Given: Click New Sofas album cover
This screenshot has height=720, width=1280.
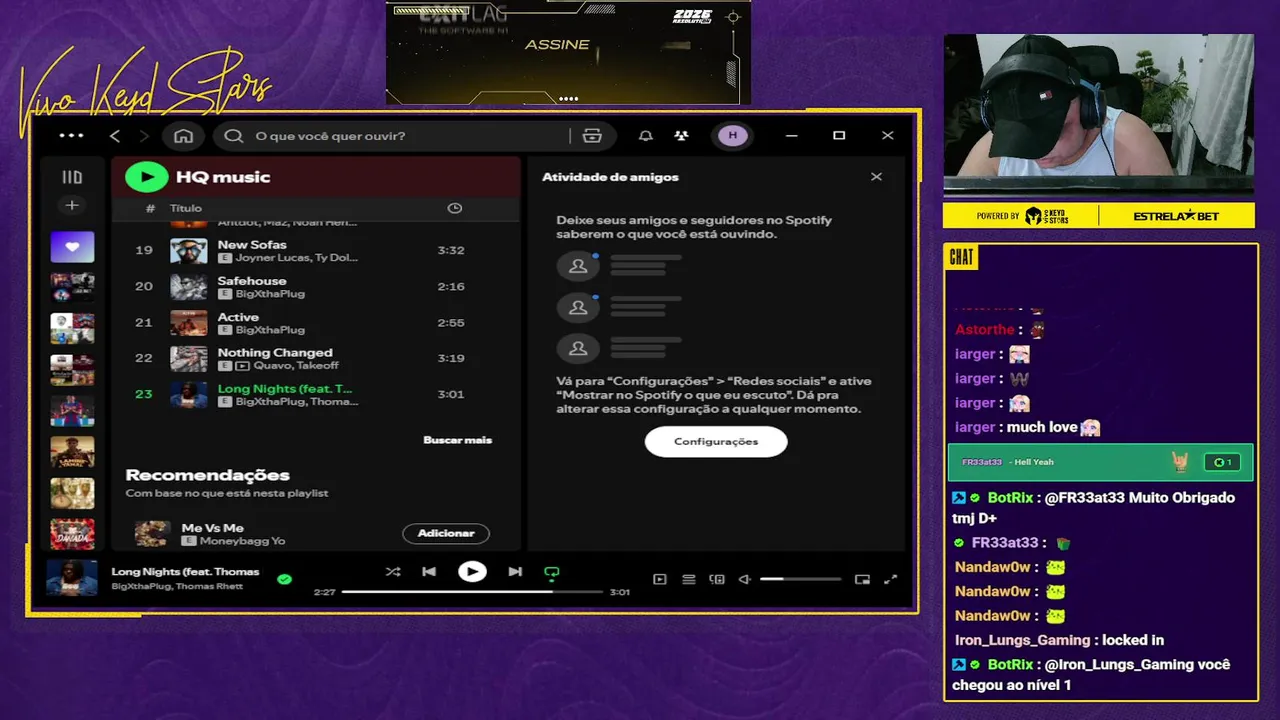Looking at the screenshot, I should coord(189,250).
